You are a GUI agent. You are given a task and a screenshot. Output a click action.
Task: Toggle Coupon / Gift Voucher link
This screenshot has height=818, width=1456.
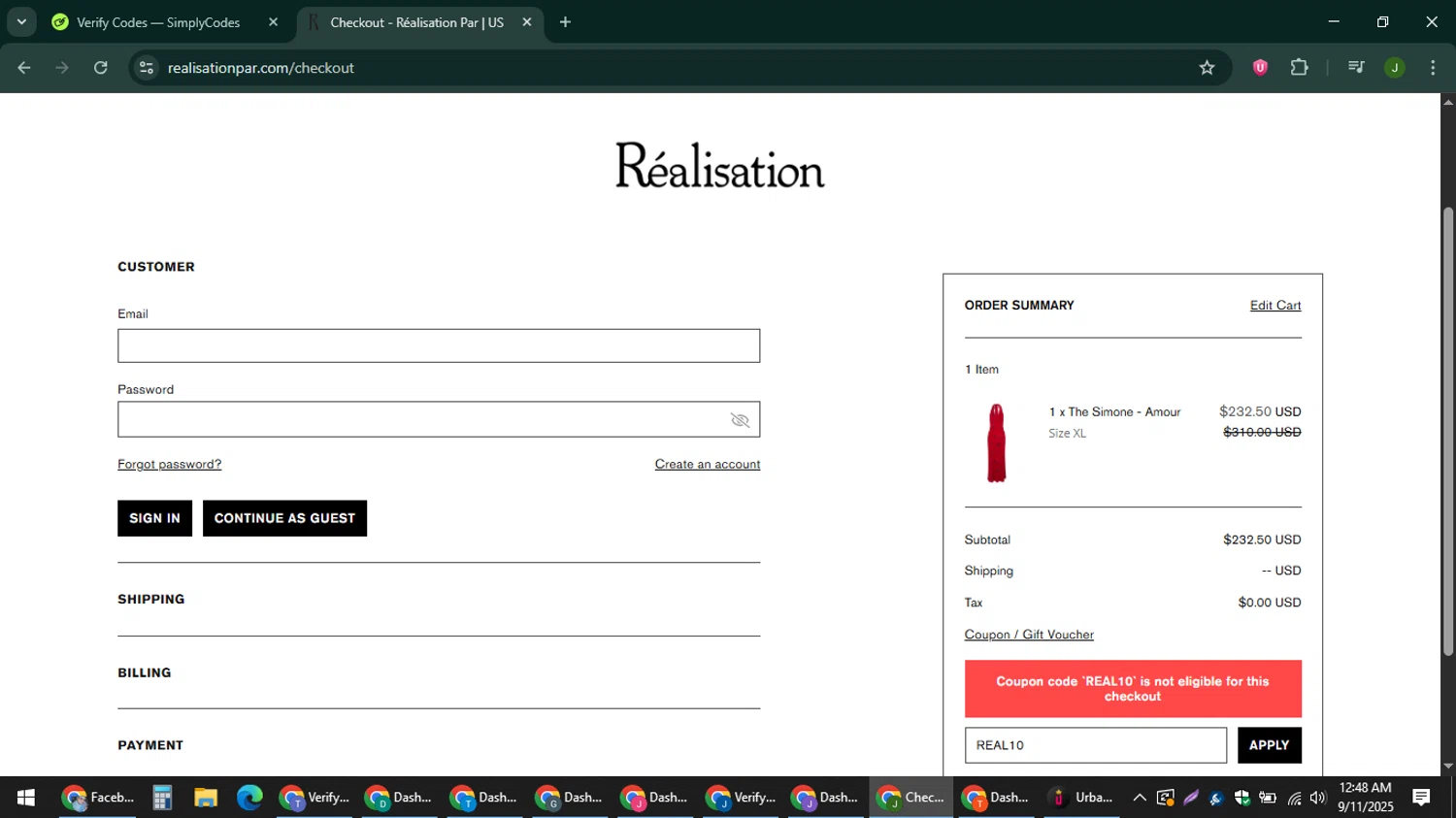pyautogui.click(x=1029, y=635)
